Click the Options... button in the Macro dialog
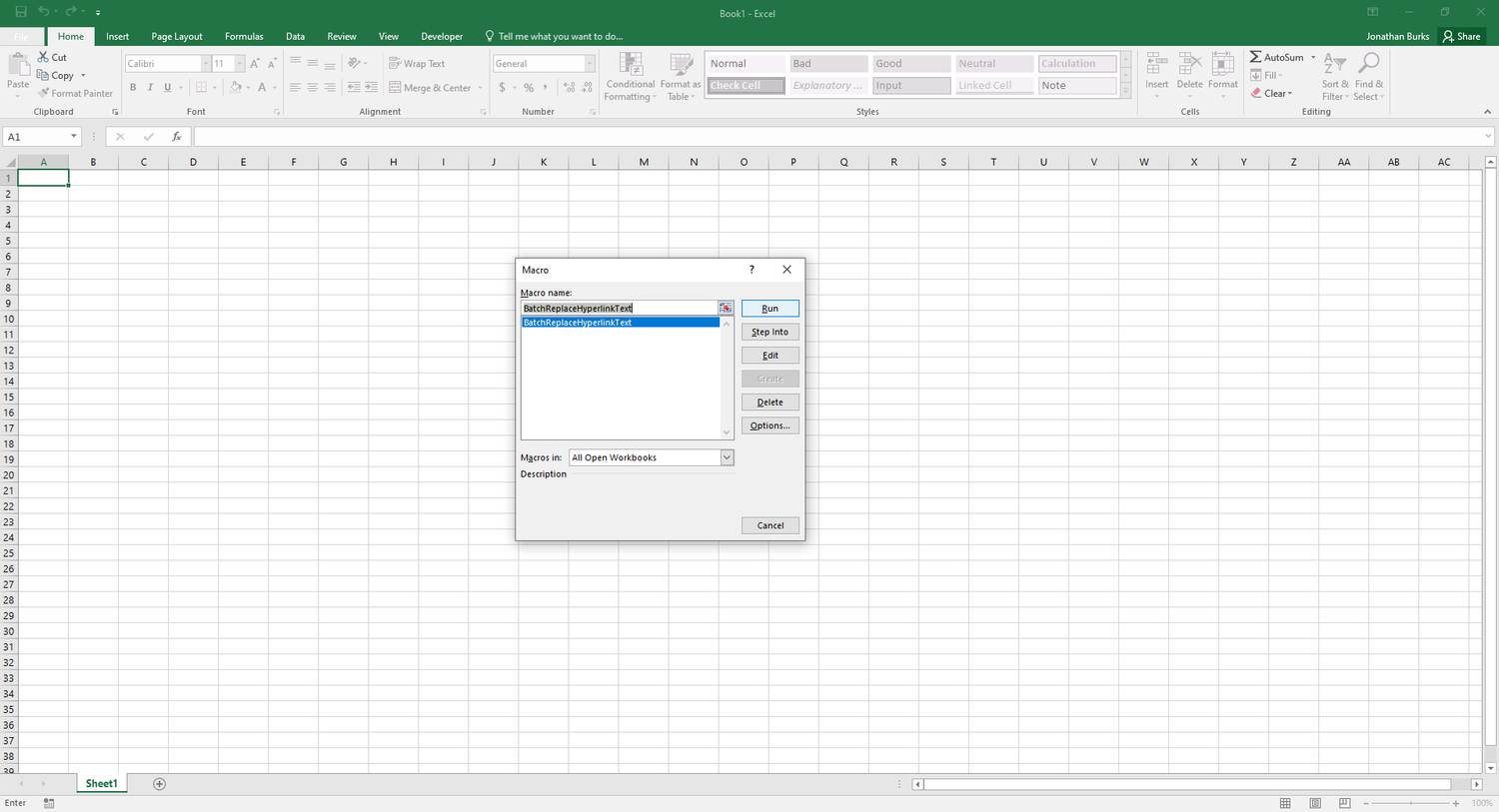The height and width of the screenshot is (812, 1499). pyautogui.click(x=769, y=425)
